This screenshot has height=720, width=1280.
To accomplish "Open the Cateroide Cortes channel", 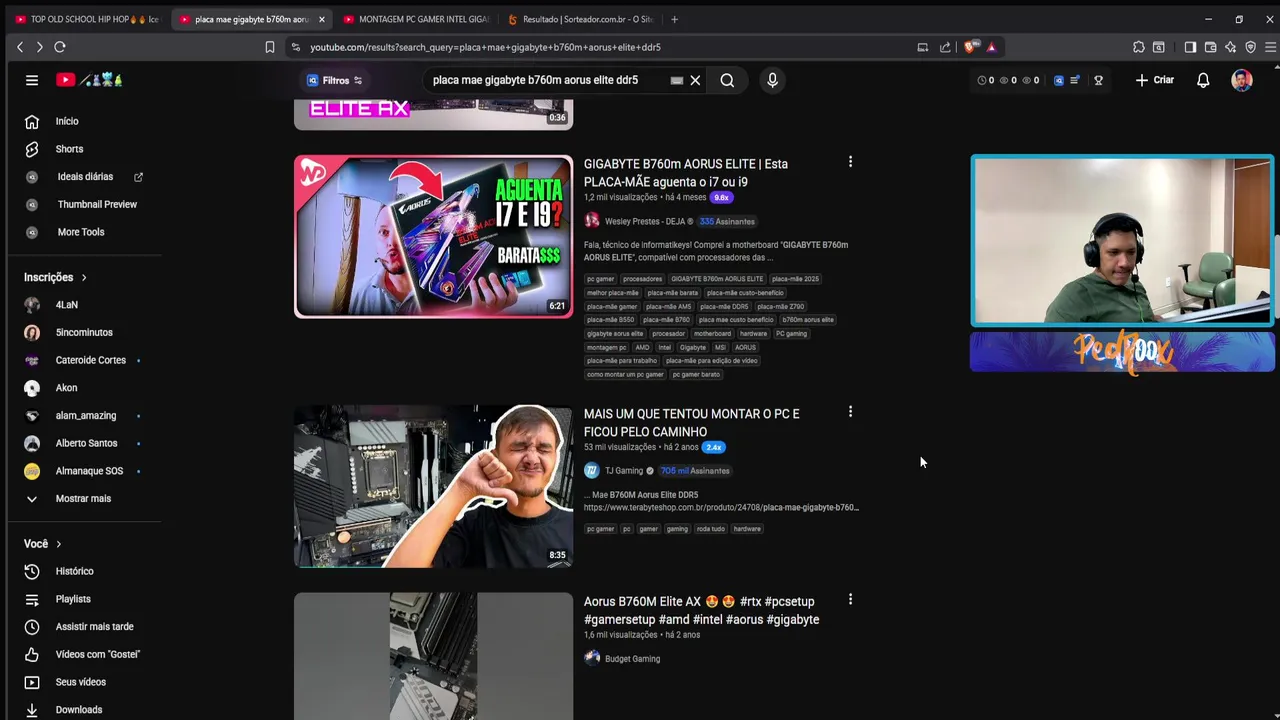I will 90,360.
